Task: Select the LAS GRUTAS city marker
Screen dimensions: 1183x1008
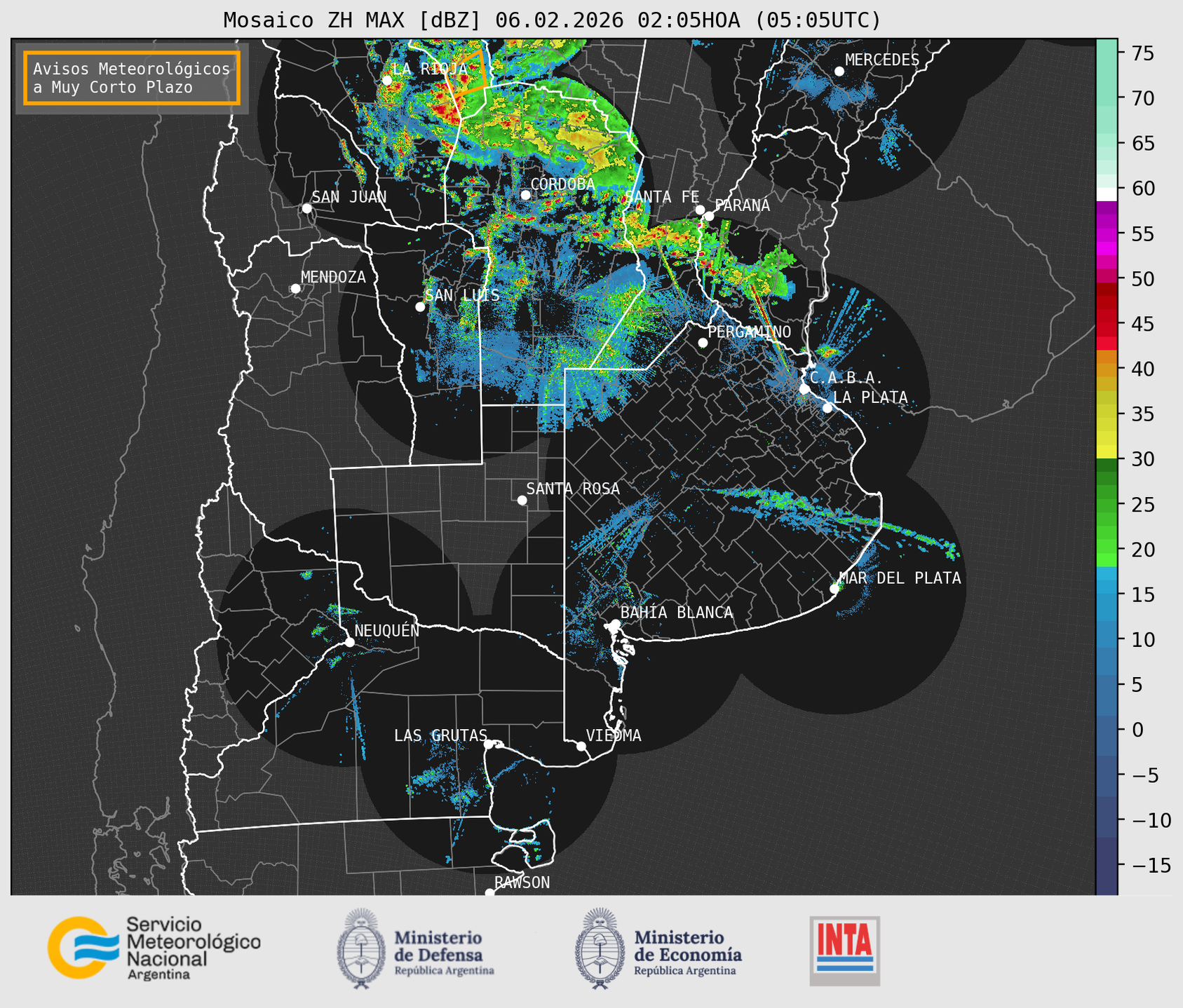Action: (489, 744)
